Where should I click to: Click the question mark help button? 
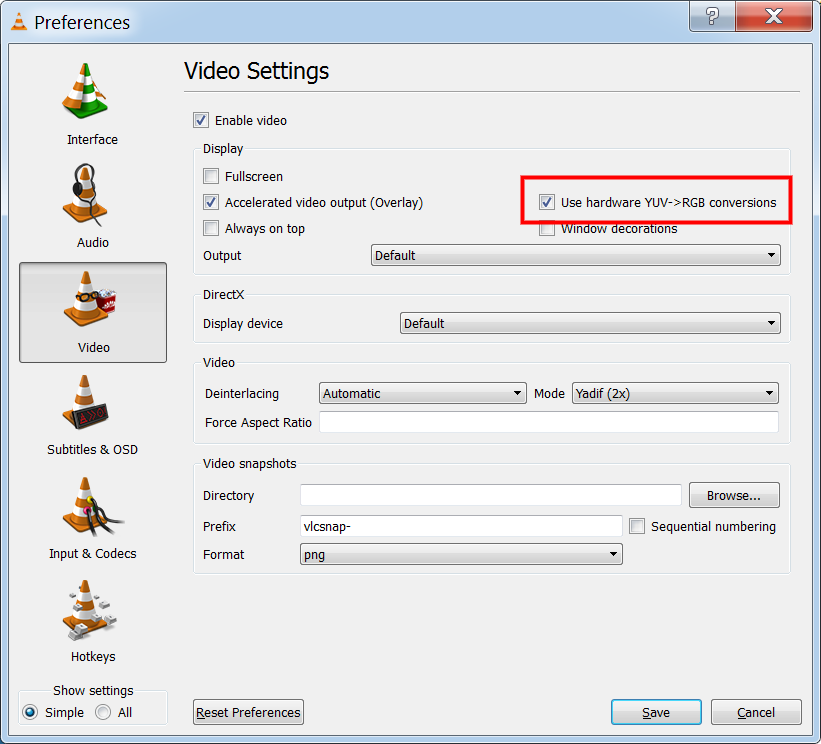tap(712, 16)
